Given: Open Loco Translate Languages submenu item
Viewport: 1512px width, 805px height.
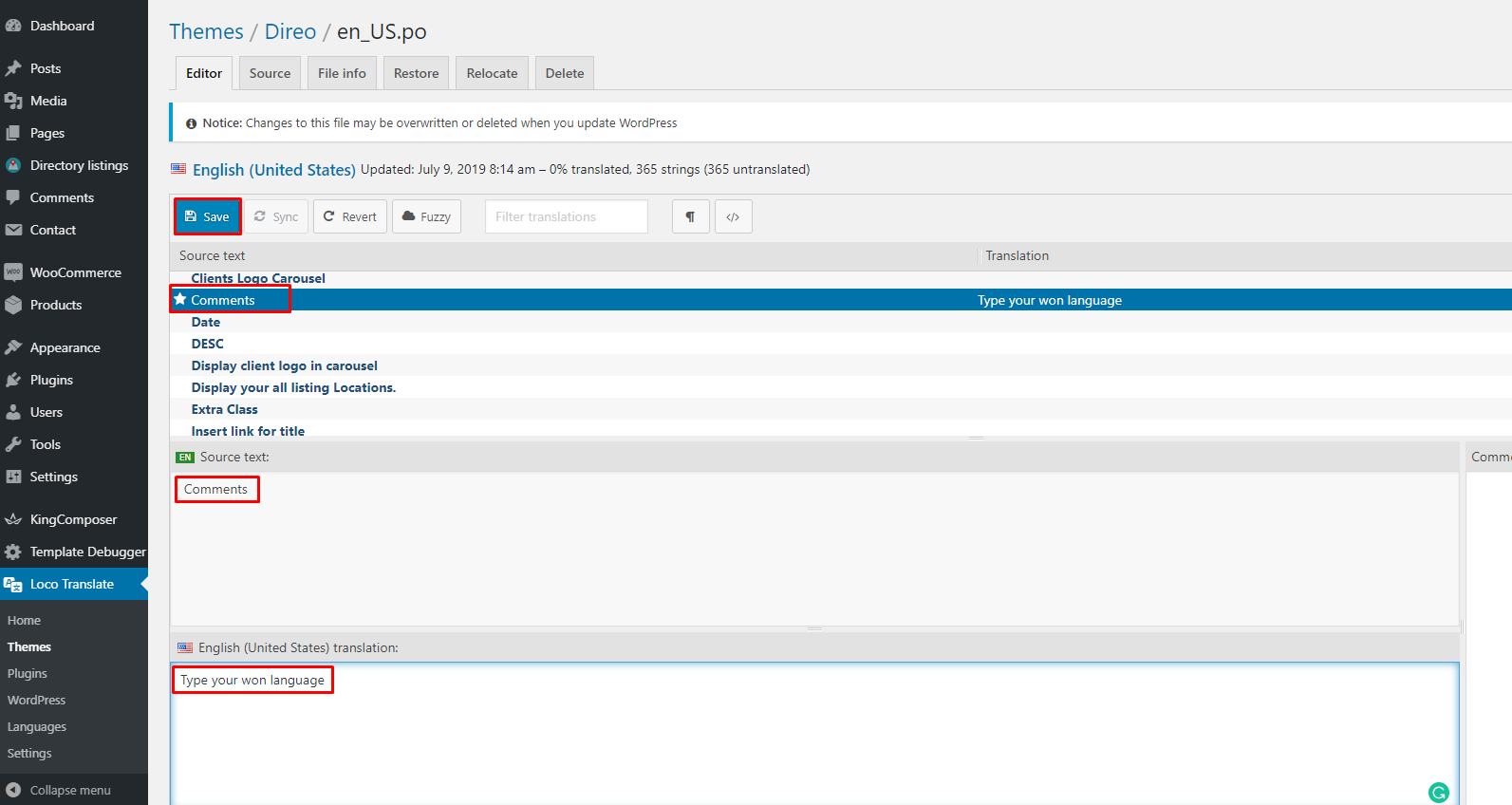Looking at the screenshot, I should pos(37,726).
